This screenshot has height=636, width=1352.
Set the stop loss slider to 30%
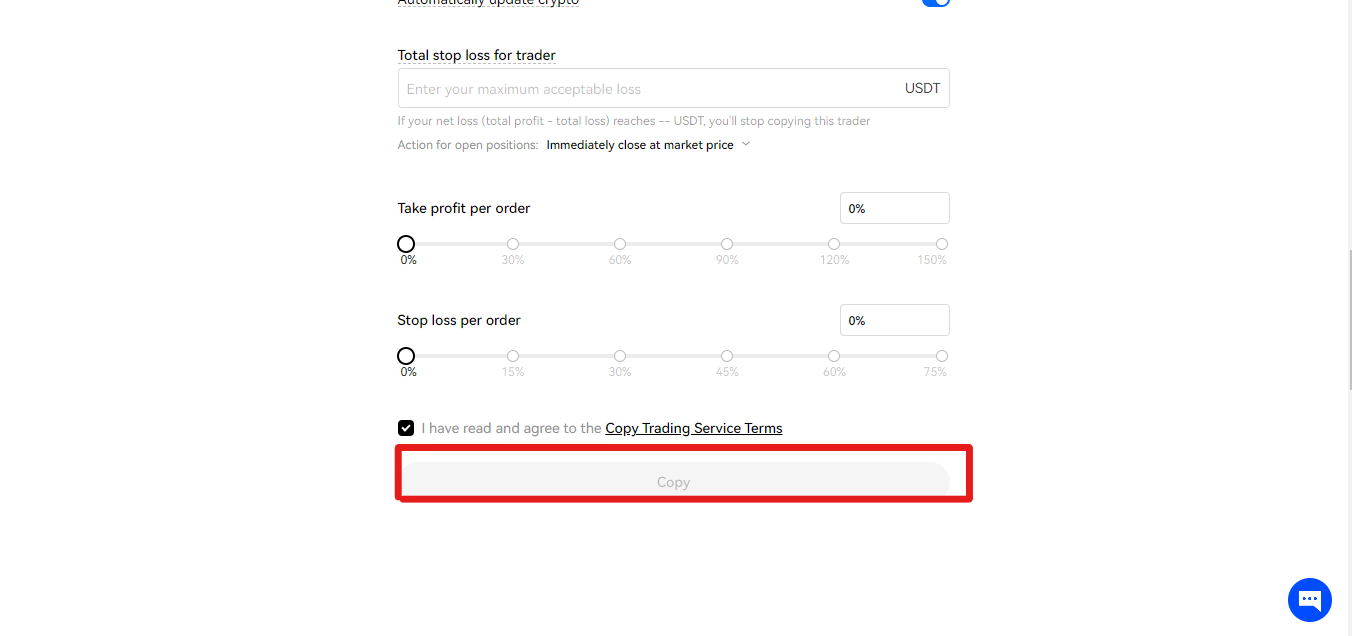[620, 356]
